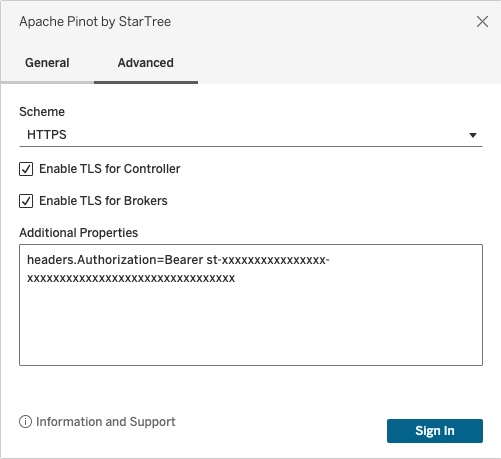Image resolution: width=501 pixels, height=459 pixels.
Task: Click the Scheme dropdown arrow
Action: coord(473,135)
